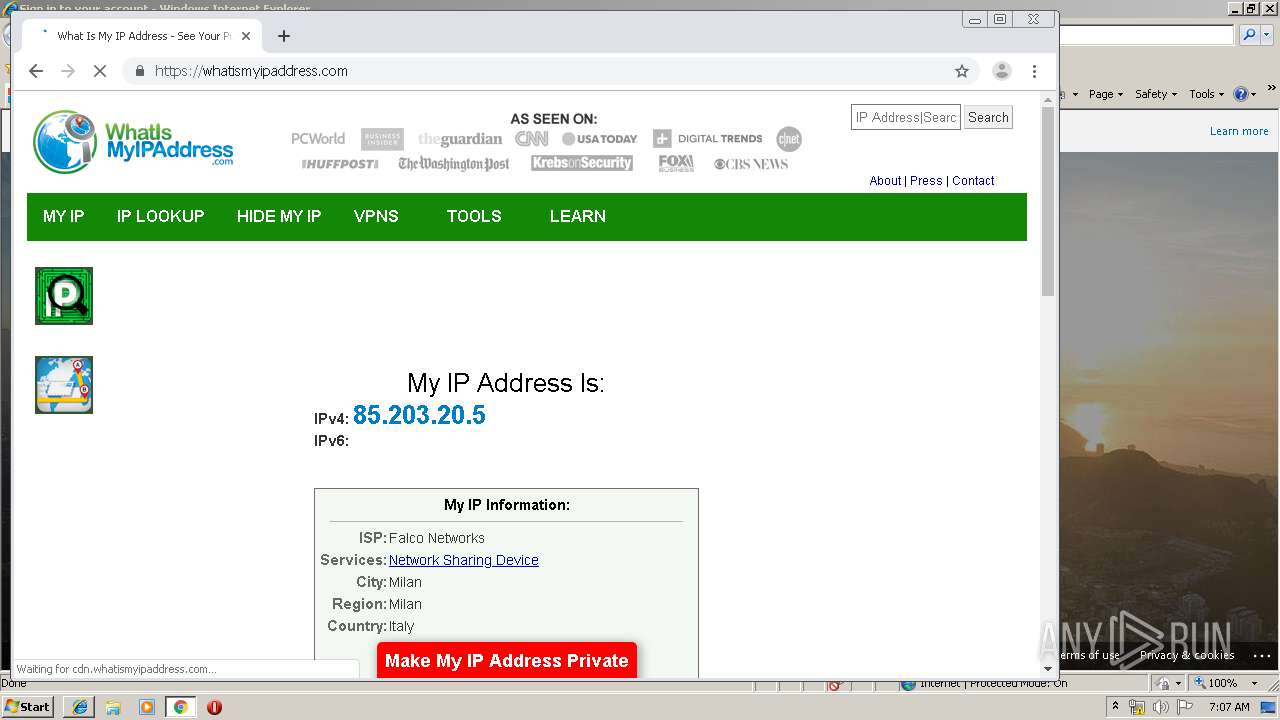The image size is (1280, 720).
Task: Click the Washington Post logo
Action: click(454, 164)
